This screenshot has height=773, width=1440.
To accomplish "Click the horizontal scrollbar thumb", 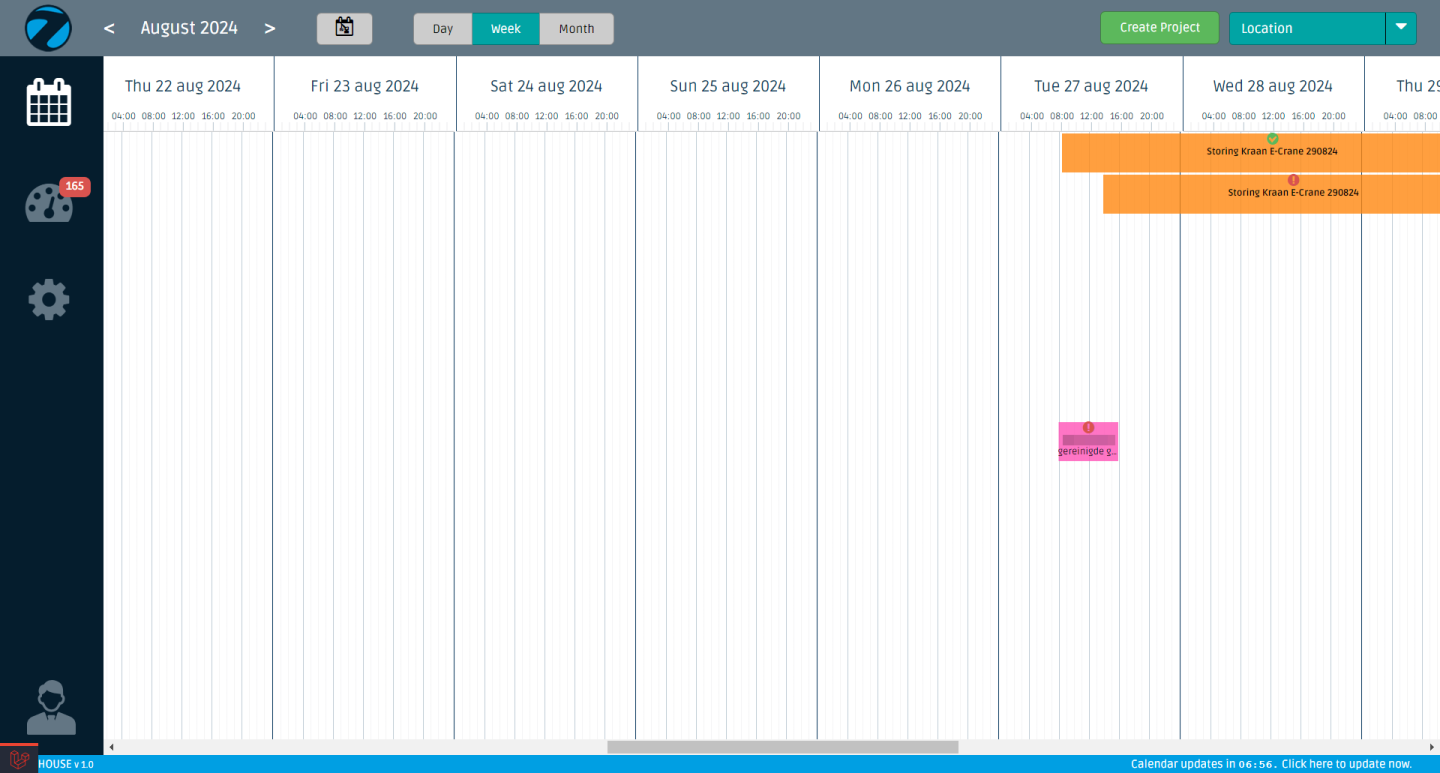I will [782, 747].
